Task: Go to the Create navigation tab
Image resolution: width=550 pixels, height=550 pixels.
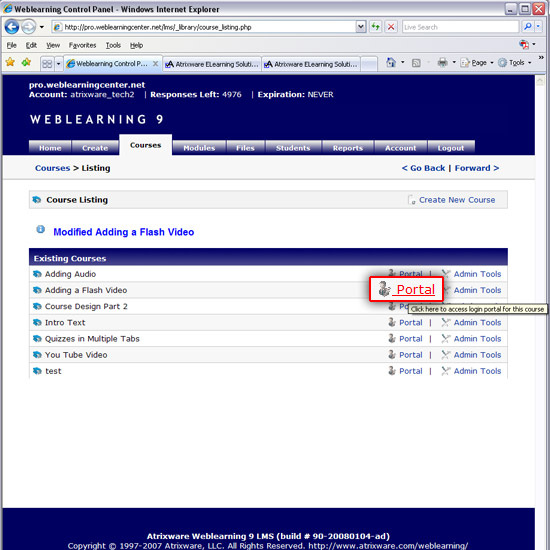Action: coord(95,148)
